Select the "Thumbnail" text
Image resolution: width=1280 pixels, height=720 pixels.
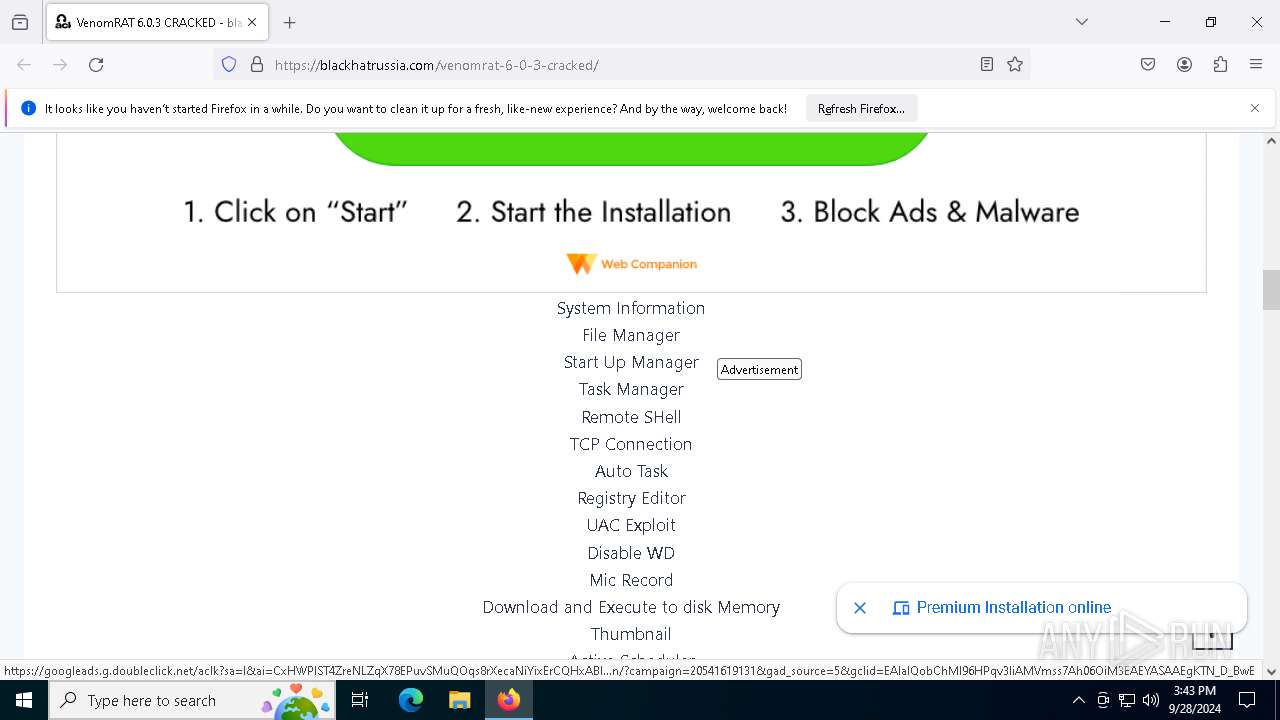pyautogui.click(x=631, y=634)
